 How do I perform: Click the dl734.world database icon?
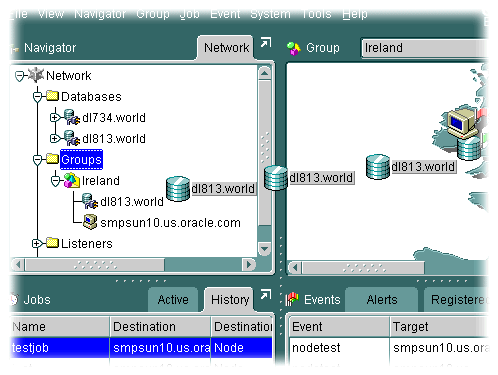pyautogui.click(x=72, y=117)
